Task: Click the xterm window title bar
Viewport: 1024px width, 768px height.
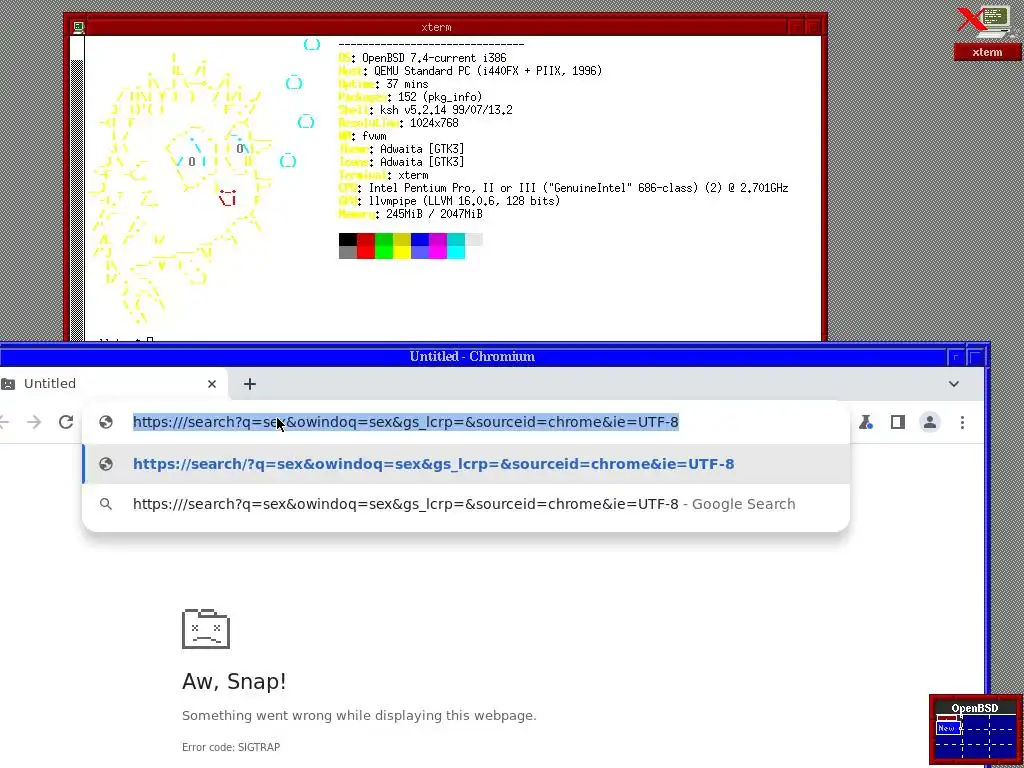Action: pos(436,27)
